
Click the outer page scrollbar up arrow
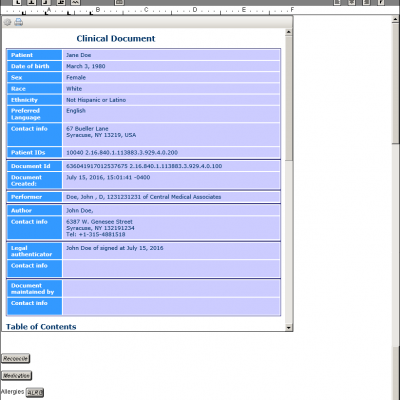(x=396, y=19)
